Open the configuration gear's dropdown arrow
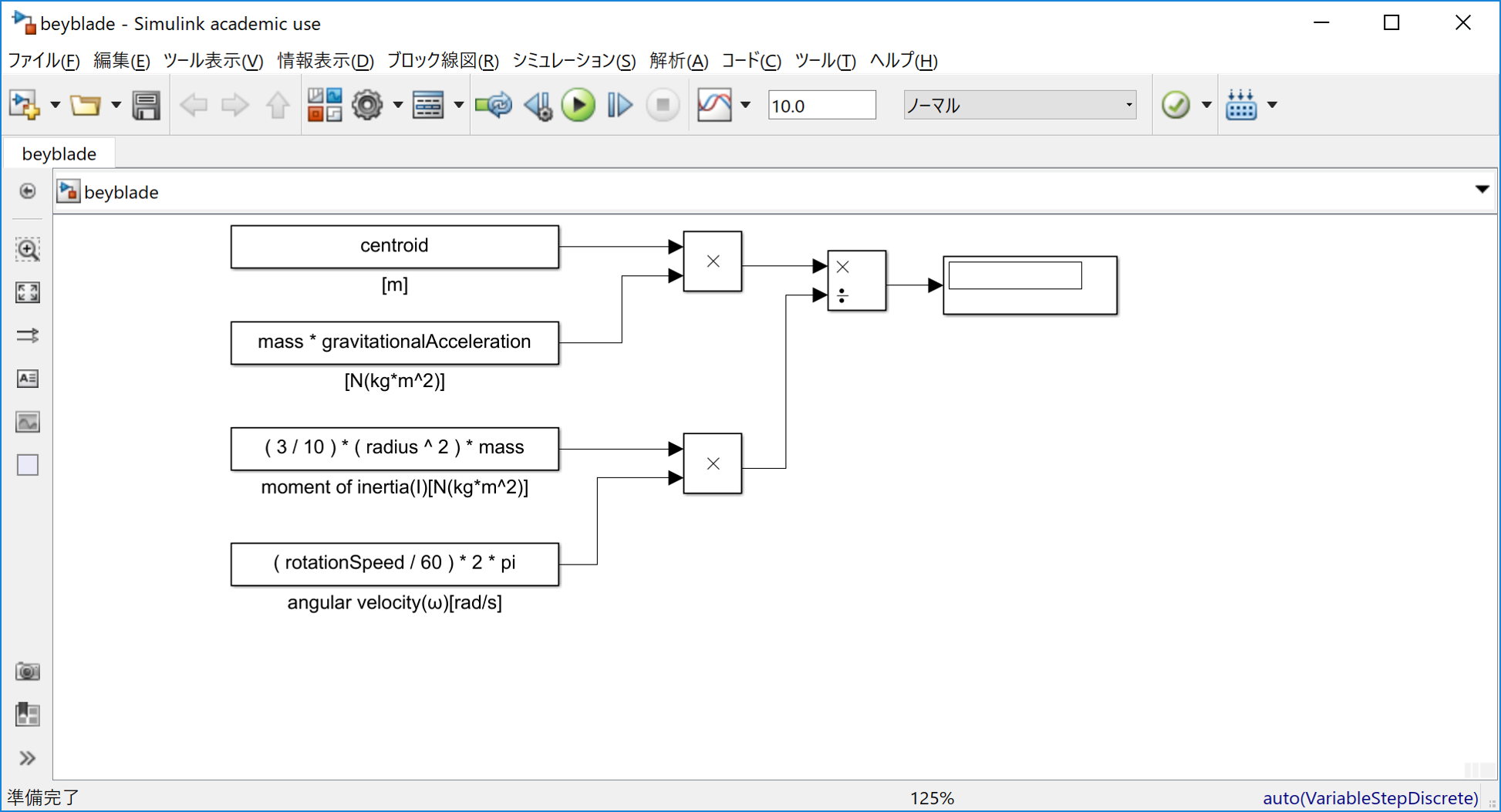The height and width of the screenshot is (812, 1501). (x=398, y=105)
